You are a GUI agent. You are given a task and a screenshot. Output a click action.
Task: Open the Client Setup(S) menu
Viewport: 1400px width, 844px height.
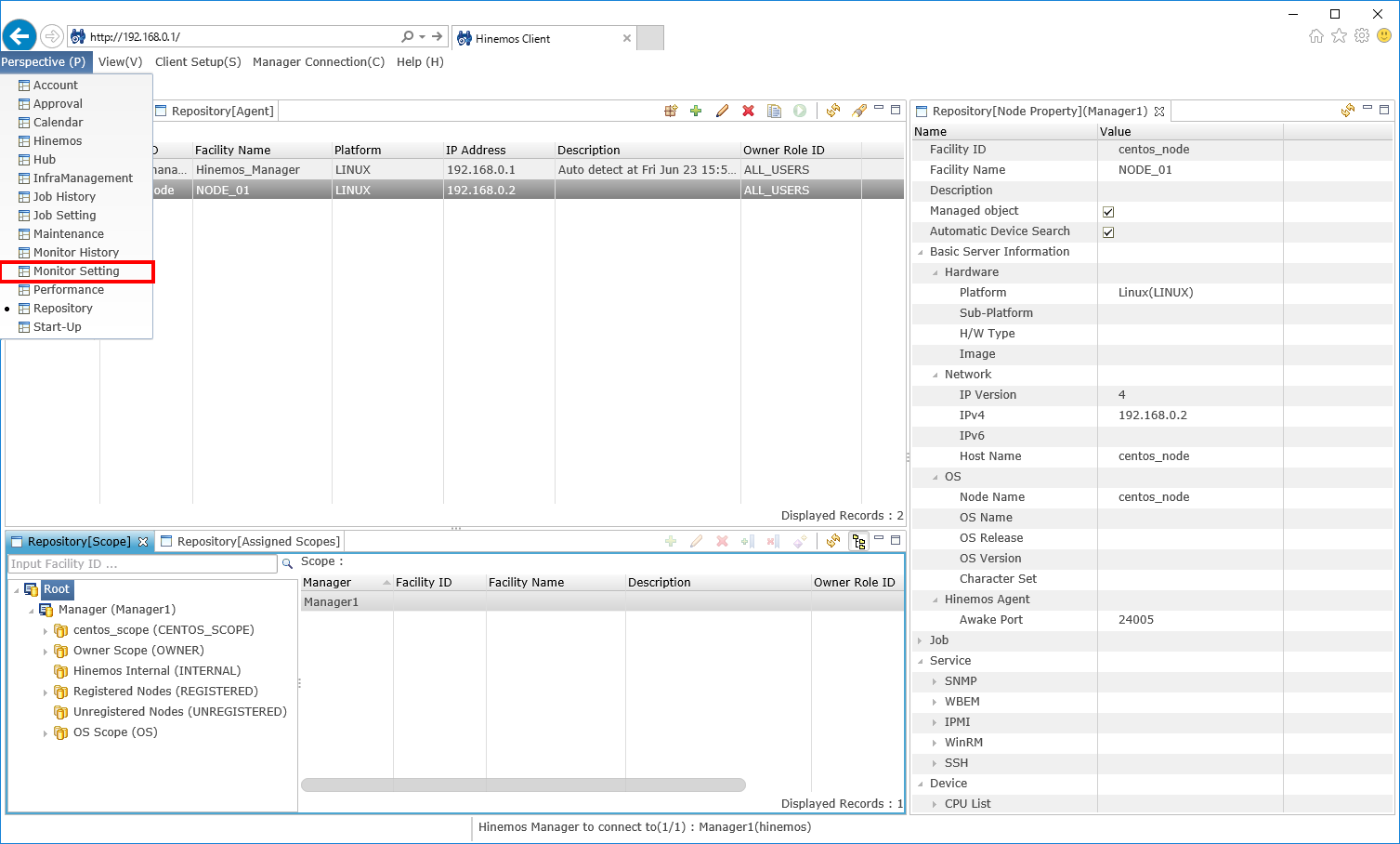point(198,62)
